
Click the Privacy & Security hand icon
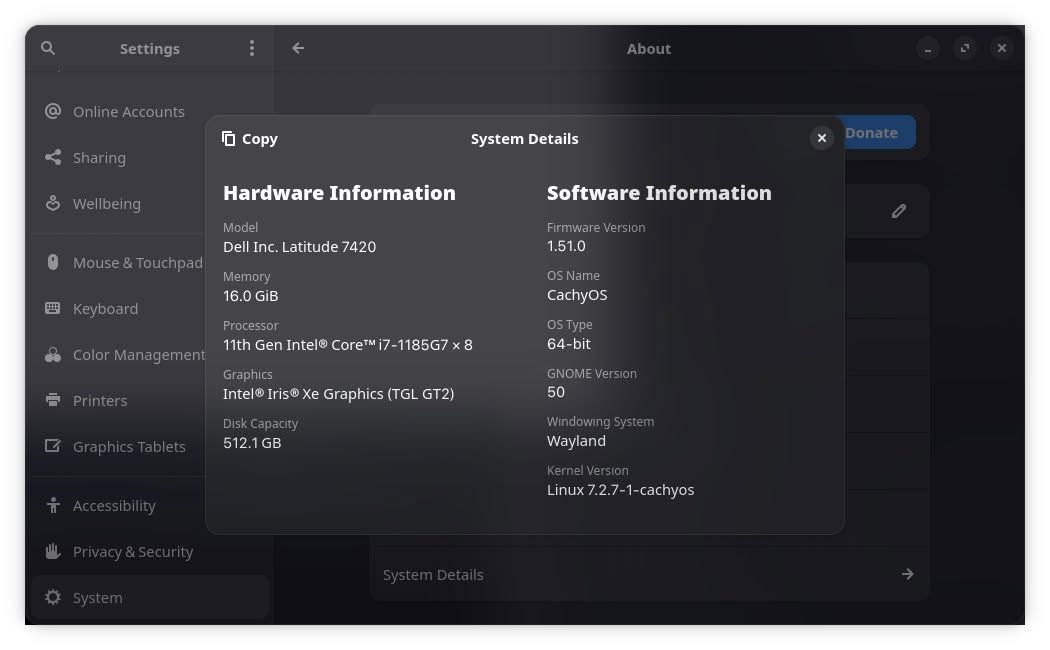pyautogui.click(x=53, y=551)
